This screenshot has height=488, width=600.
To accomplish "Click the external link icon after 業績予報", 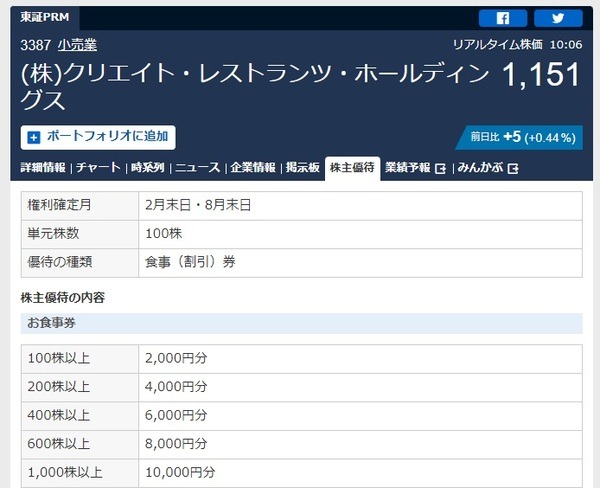I will pyautogui.click(x=440, y=168).
